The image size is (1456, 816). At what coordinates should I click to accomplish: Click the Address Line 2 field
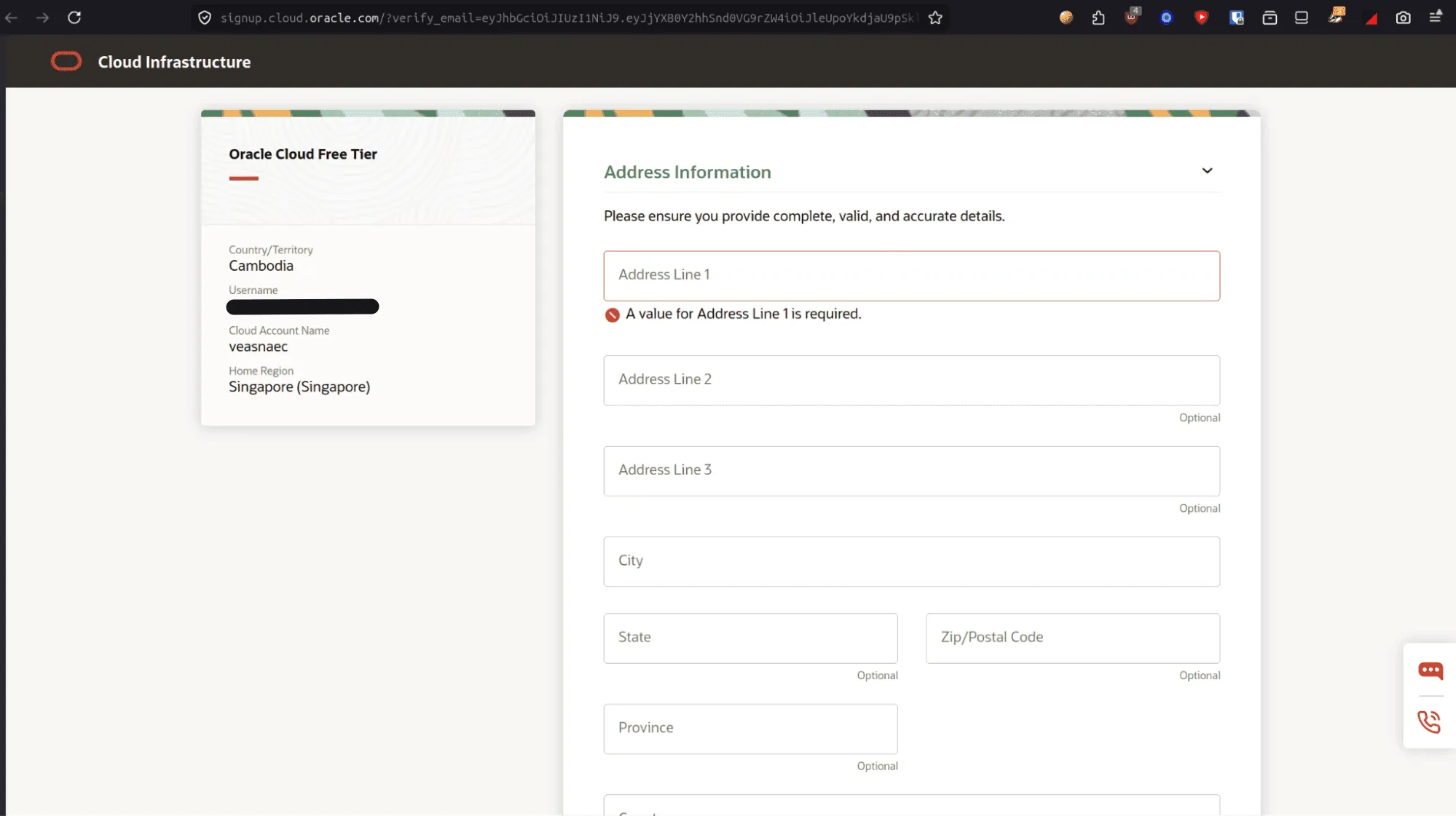911,380
